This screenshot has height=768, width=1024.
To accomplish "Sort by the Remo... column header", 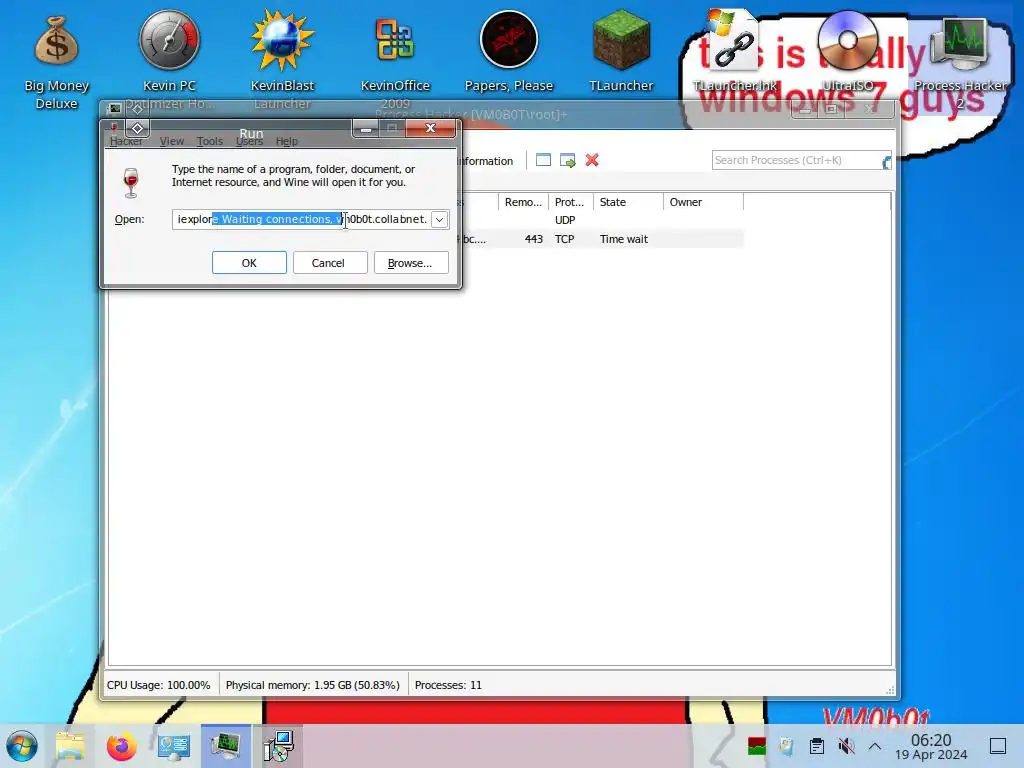I will pyautogui.click(x=523, y=202).
